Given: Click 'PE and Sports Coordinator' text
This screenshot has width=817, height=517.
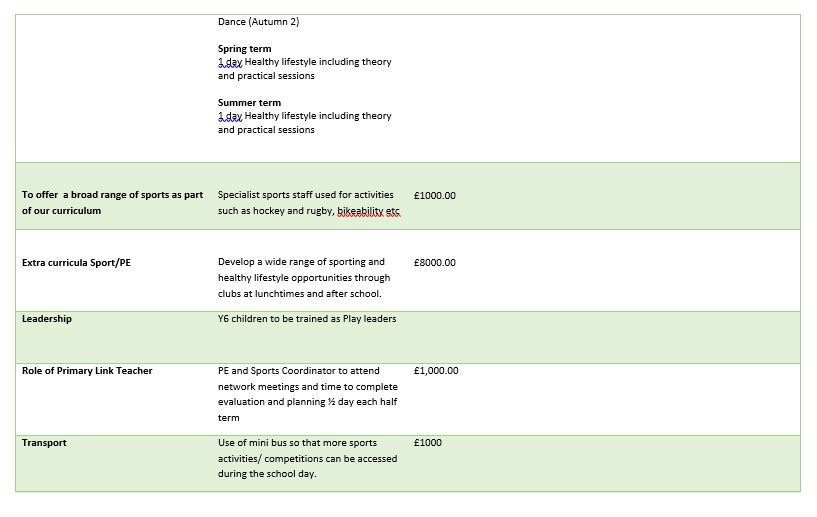Looking at the screenshot, I should pos(307,394).
